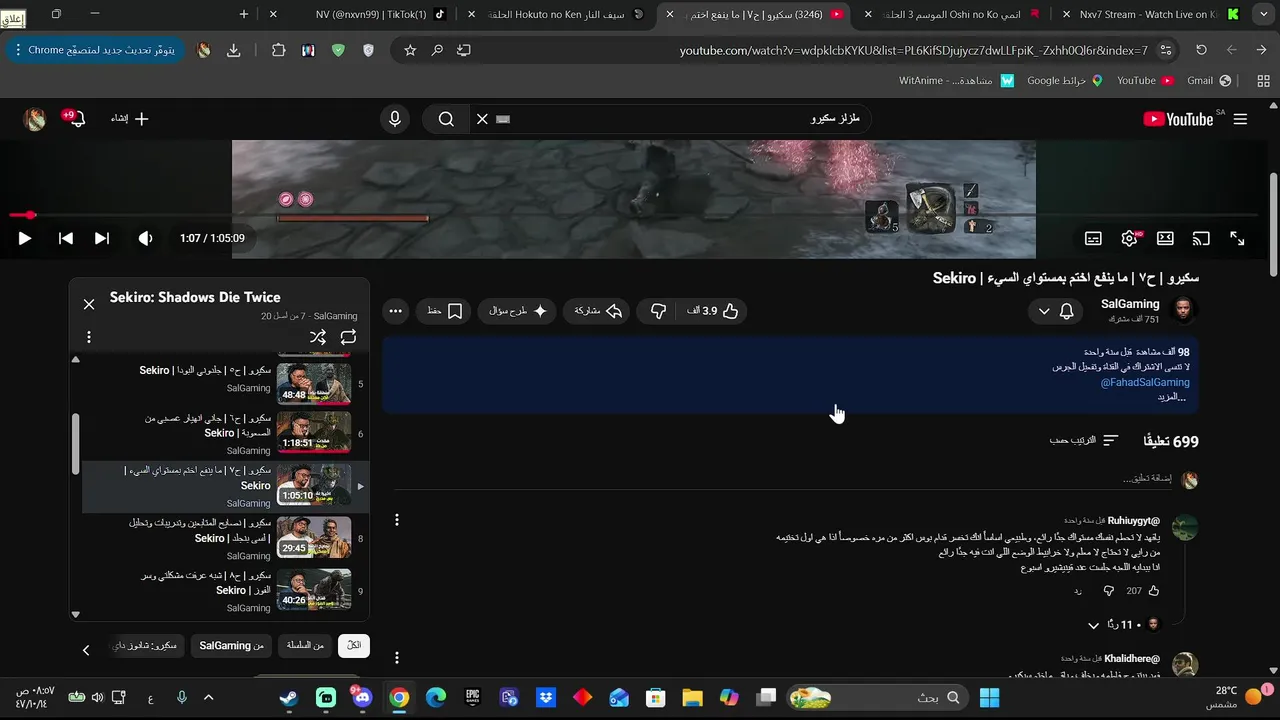Viewport: 1280px width, 720px height.
Task: Expand the description via المزيد
Action: coord(1171,397)
